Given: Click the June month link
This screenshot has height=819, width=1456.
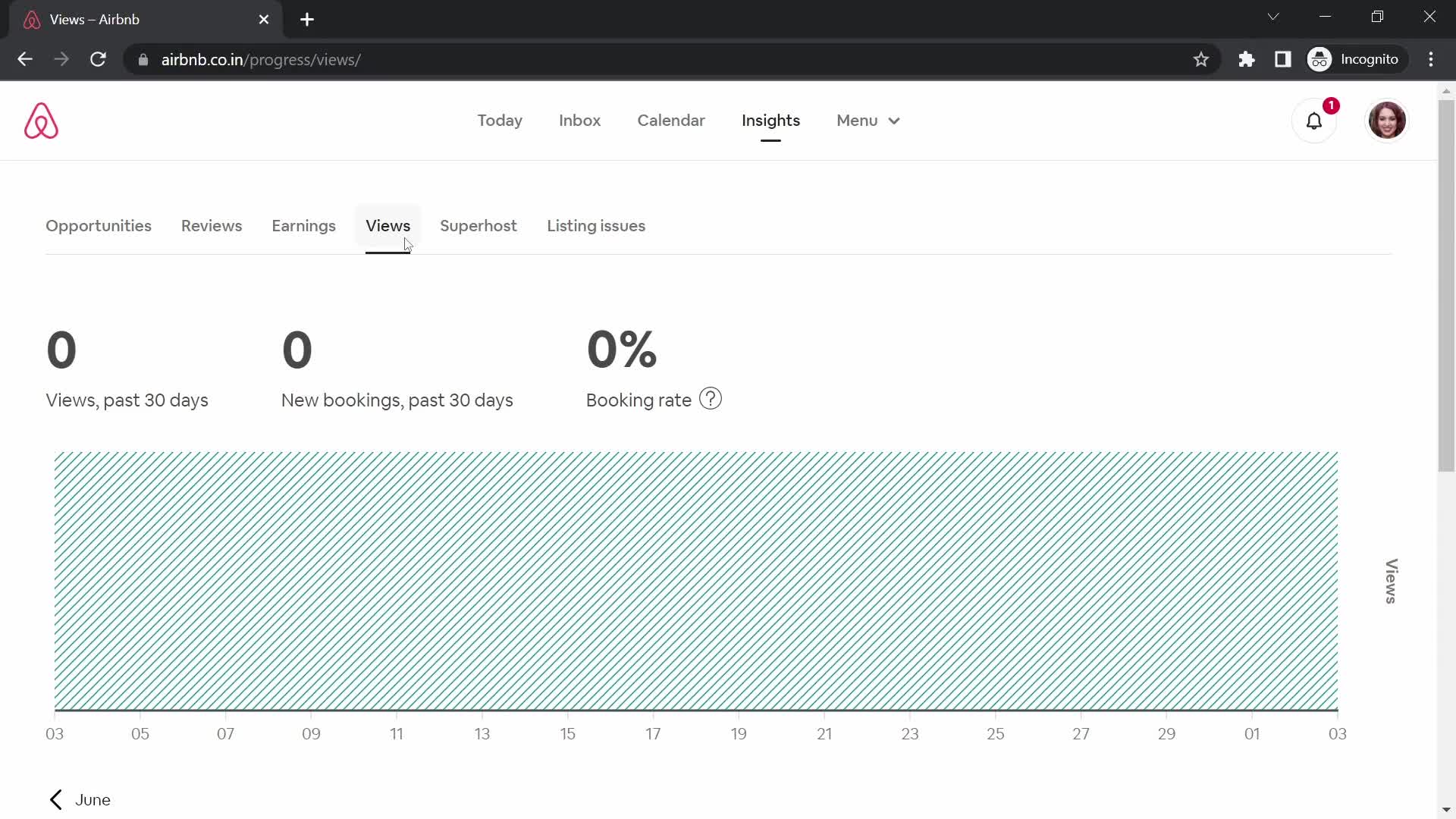Looking at the screenshot, I should pos(93,800).
